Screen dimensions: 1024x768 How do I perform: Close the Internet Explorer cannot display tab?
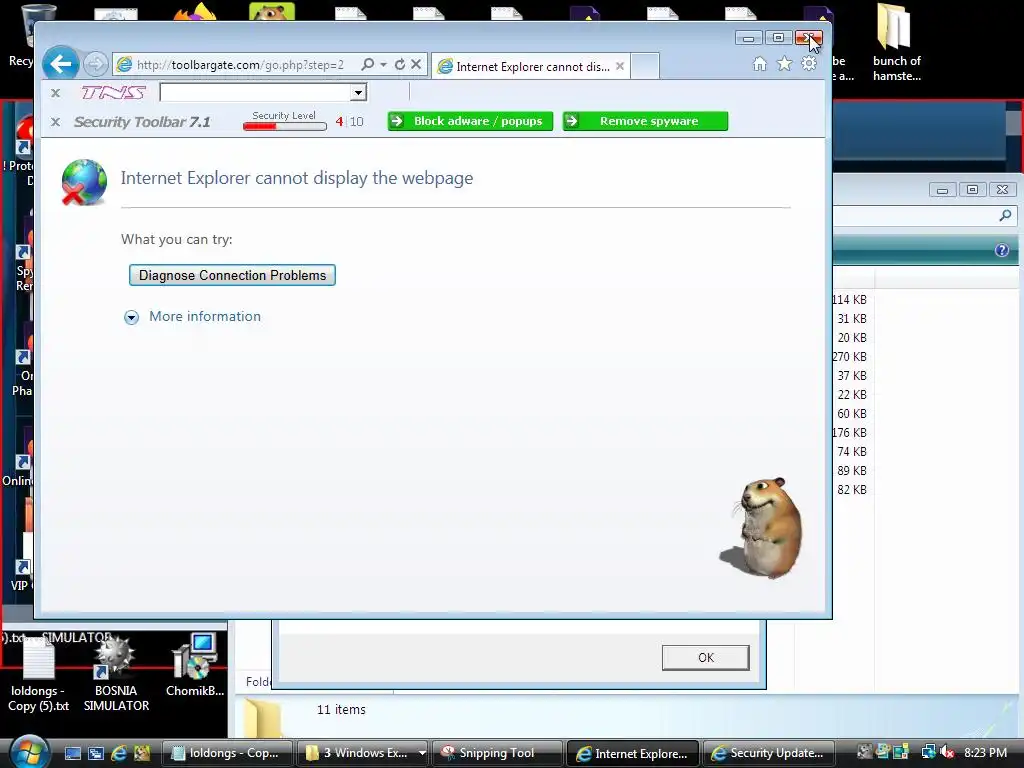point(620,66)
